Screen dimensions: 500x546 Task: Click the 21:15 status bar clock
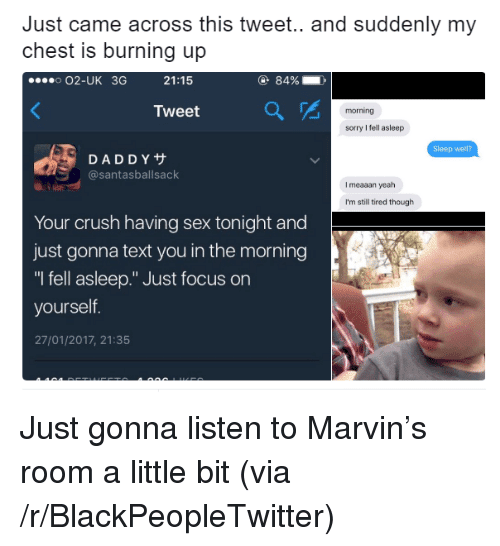pyautogui.click(x=178, y=81)
